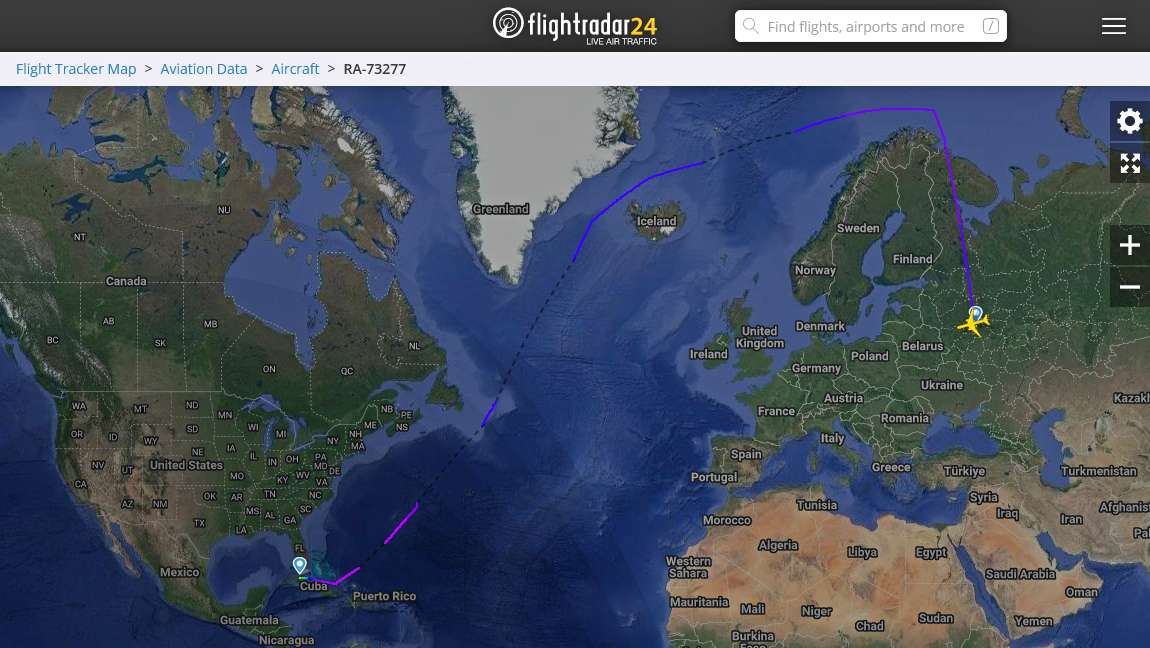Screen dimensions: 1150x648
Task: Open Aviation Data breadcrumb link
Action: (204, 69)
